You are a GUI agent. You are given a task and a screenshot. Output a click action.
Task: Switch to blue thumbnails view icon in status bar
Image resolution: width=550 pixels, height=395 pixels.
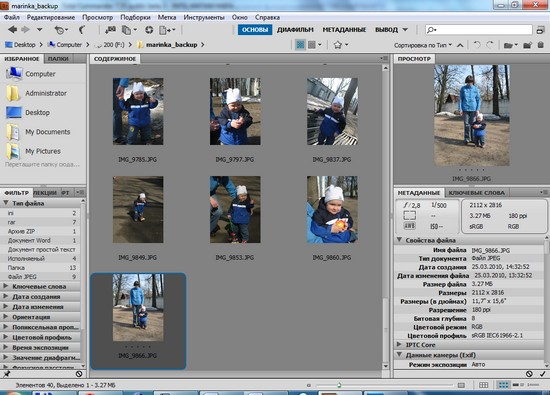click(x=503, y=385)
